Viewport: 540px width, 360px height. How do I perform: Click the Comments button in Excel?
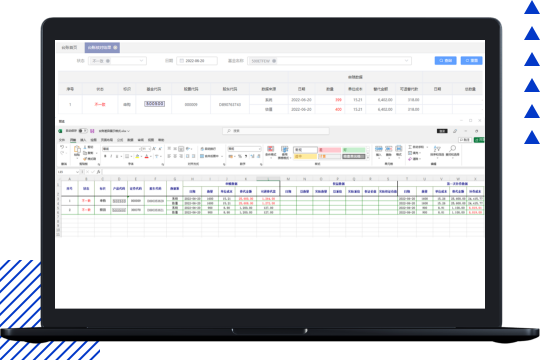pyautogui.click(x=465, y=140)
